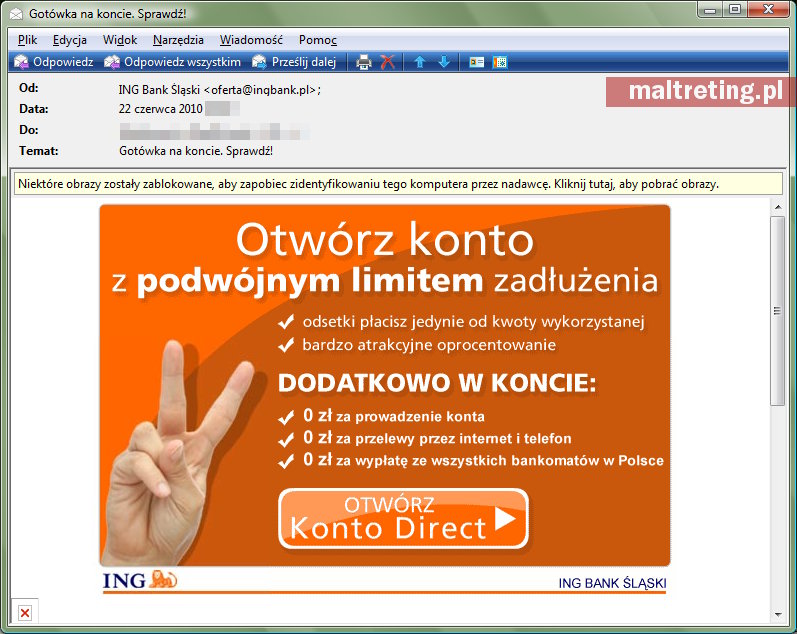The width and height of the screenshot is (797, 634).
Task: Minimize the message window
Action: coord(711,10)
